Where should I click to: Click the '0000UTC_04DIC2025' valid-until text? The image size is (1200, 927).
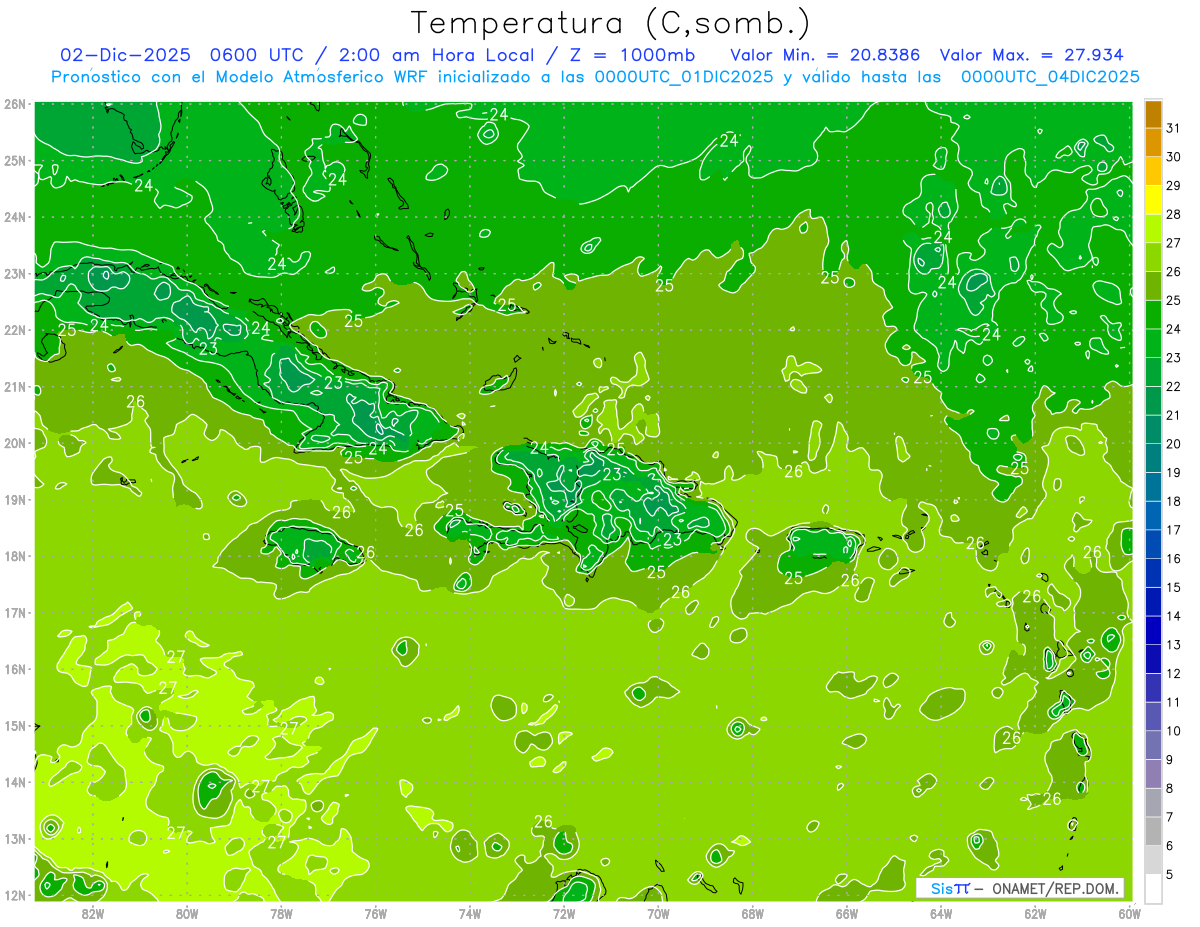coord(1050,77)
